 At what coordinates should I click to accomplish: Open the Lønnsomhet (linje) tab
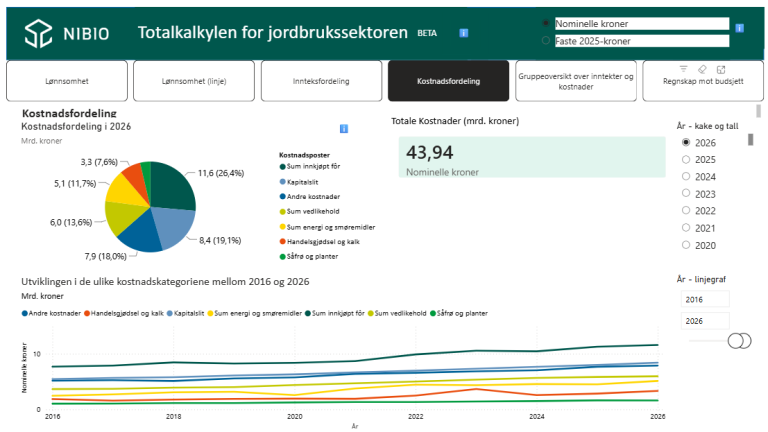(x=194, y=81)
